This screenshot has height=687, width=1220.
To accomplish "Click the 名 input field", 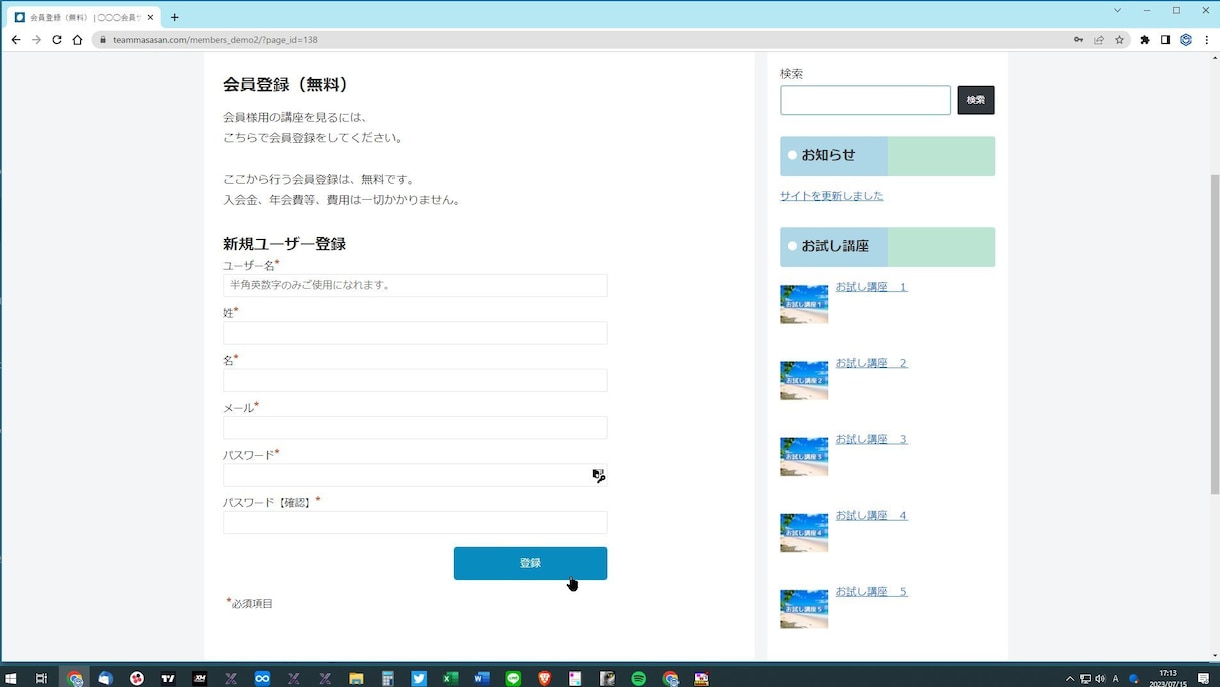I will 415,380.
